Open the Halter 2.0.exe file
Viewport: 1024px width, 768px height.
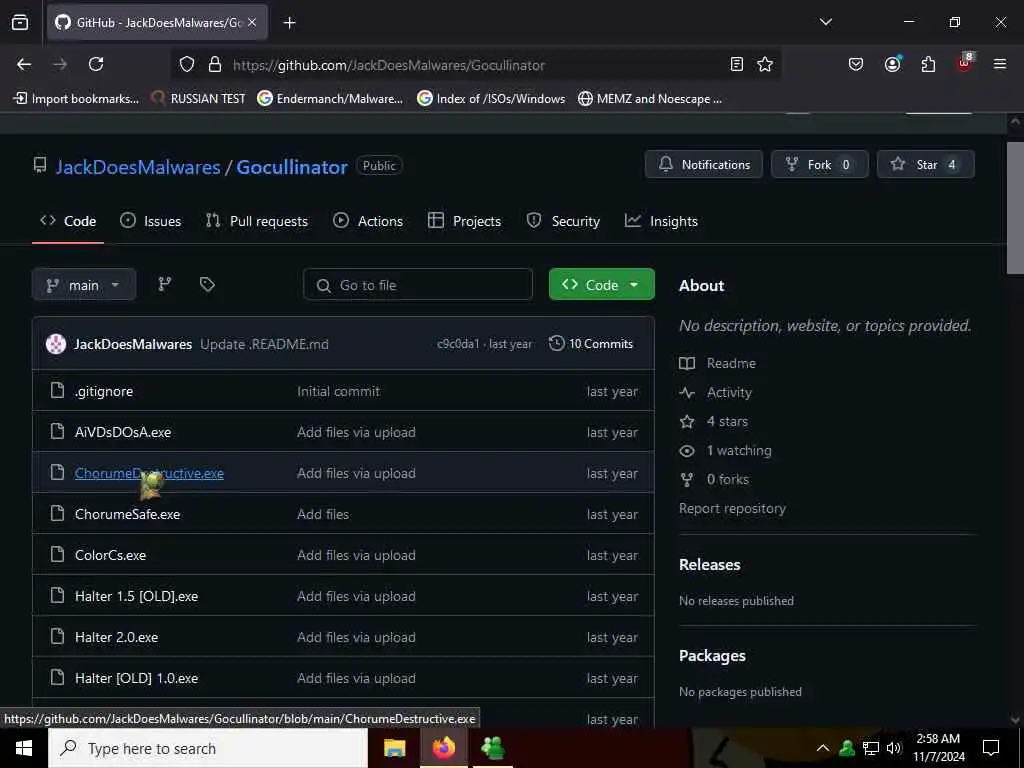click(x=116, y=637)
